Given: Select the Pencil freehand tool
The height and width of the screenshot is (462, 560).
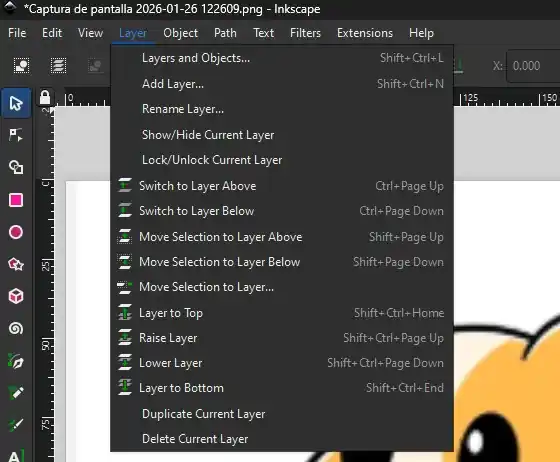Looking at the screenshot, I should (x=16, y=393).
